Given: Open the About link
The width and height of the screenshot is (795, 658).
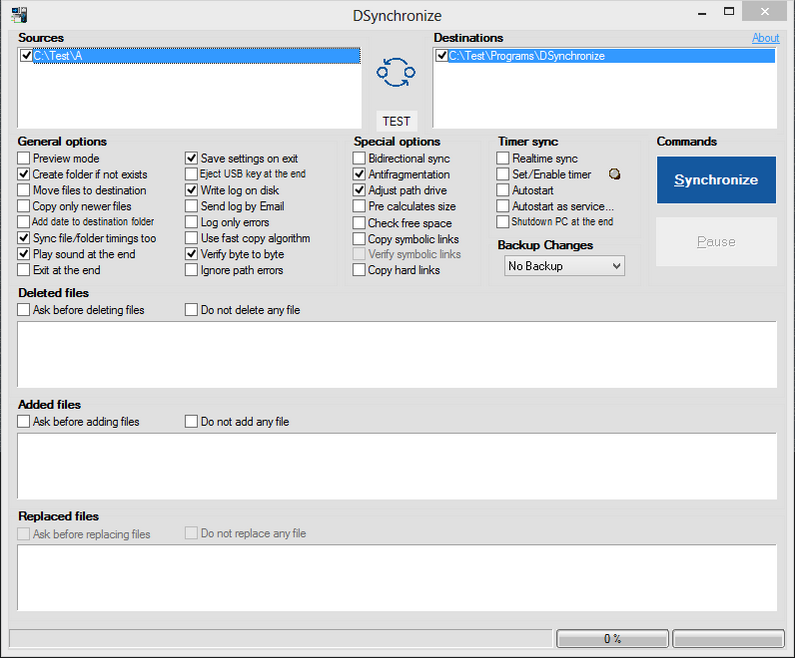Looking at the screenshot, I should (765, 38).
